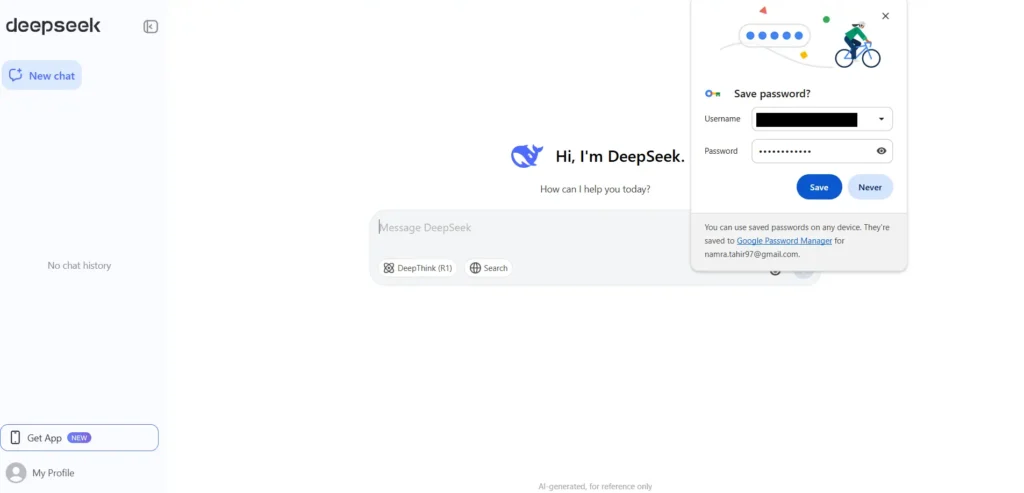
Task: Open Get App option
Action: pyautogui.click(x=79, y=437)
